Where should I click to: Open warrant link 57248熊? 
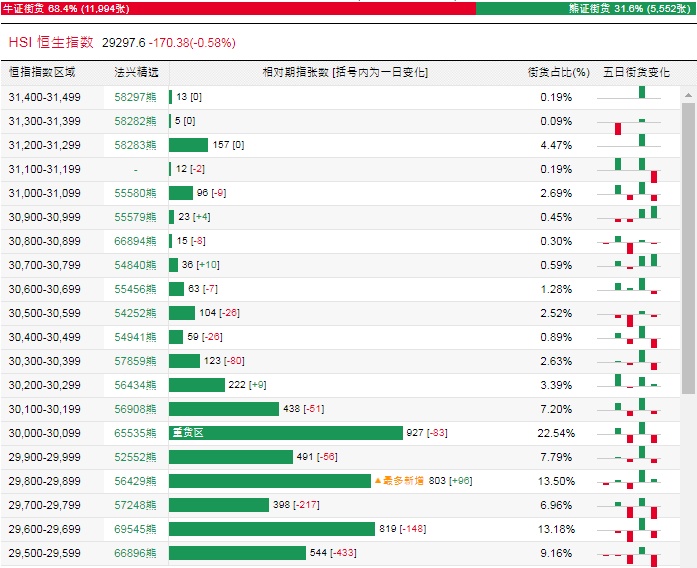coord(135,505)
